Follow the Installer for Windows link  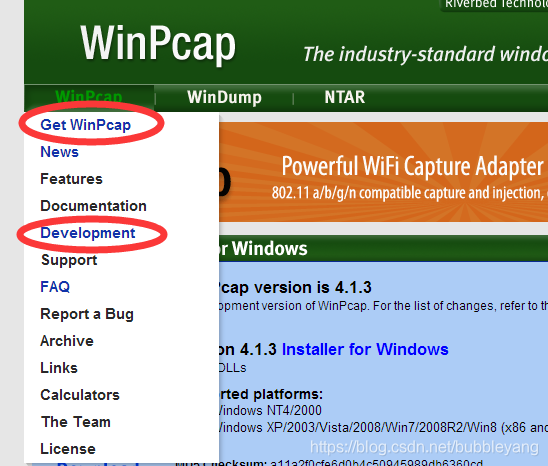[365, 349]
